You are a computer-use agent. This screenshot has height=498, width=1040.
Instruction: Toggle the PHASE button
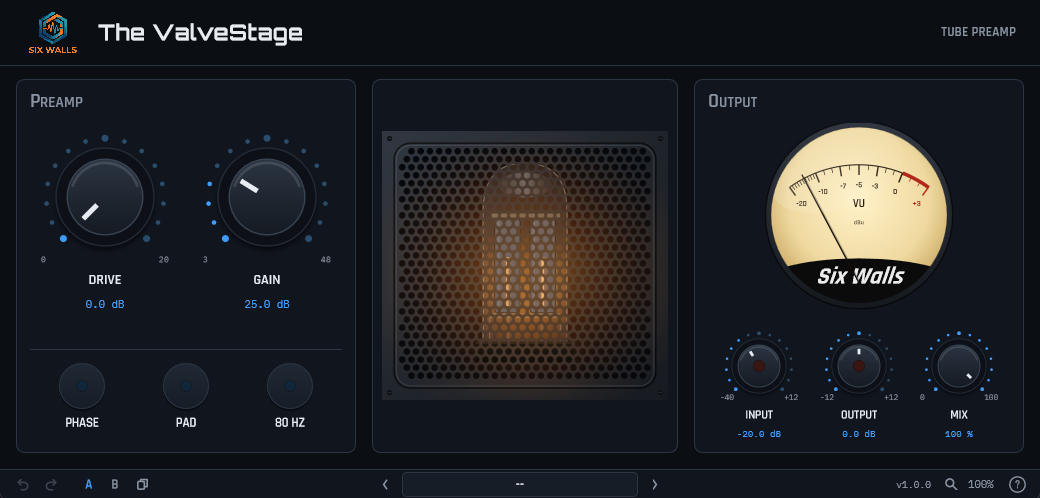point(82,386)
